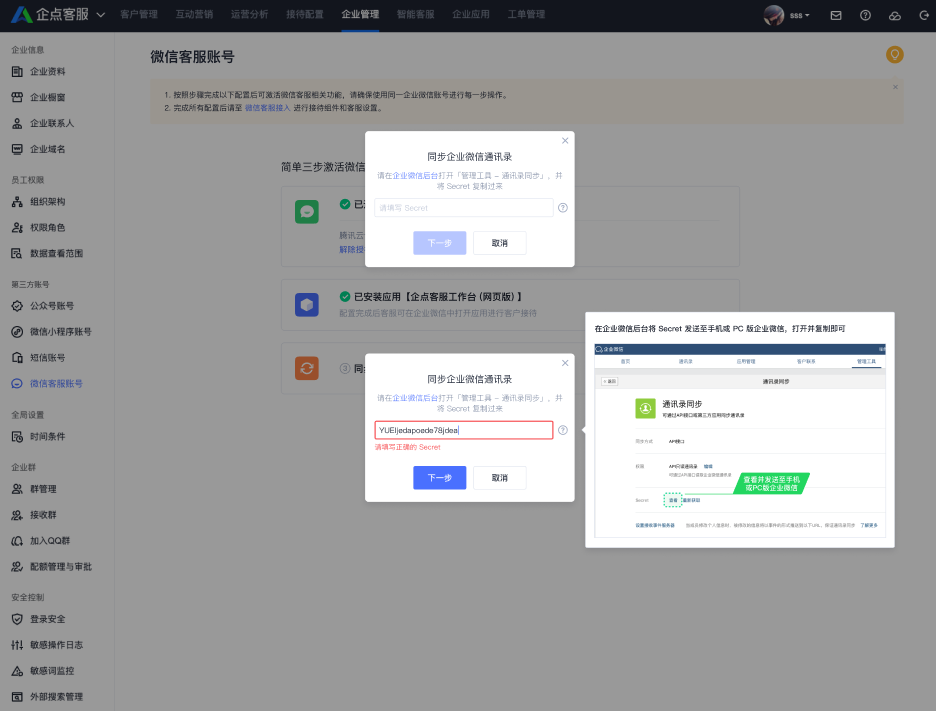Select 企业管理 top menu
Viewport: 936px width, 711px height.
tap(360, 14)
